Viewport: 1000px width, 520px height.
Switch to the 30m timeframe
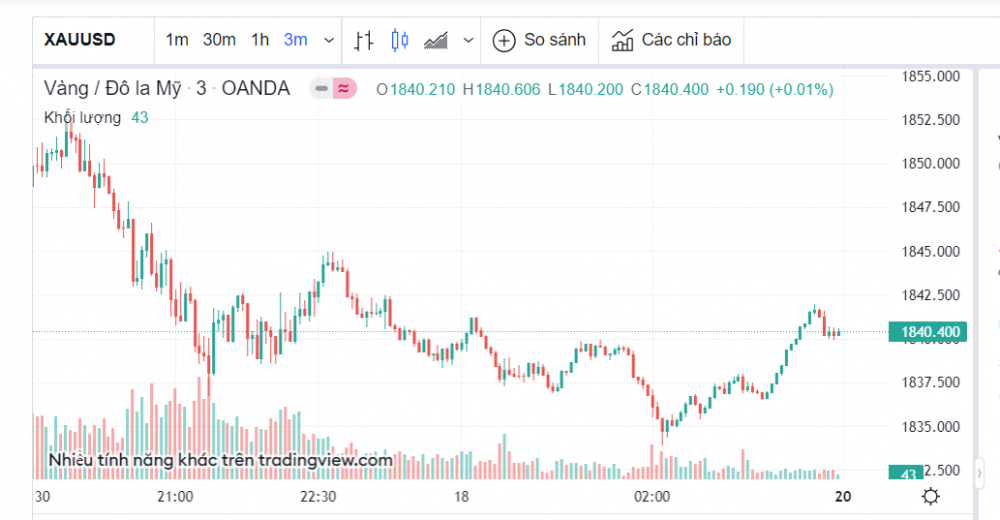tap(219, 40)
